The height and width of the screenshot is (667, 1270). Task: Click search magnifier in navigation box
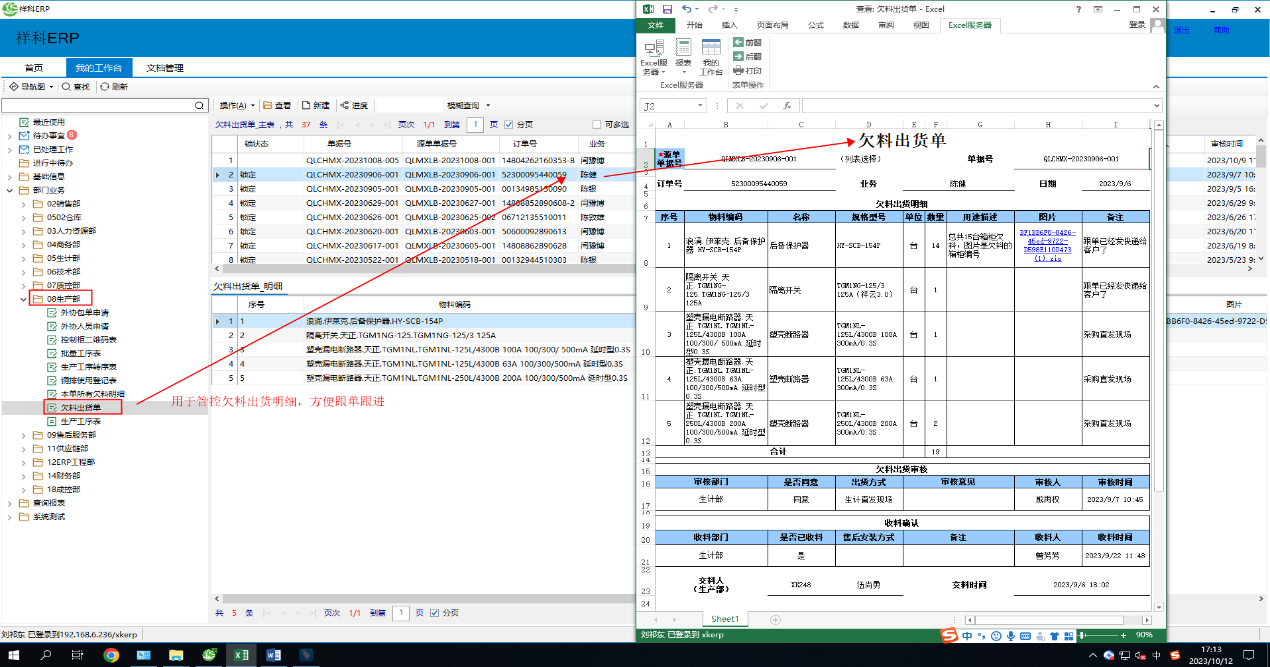tap(198, 105)
